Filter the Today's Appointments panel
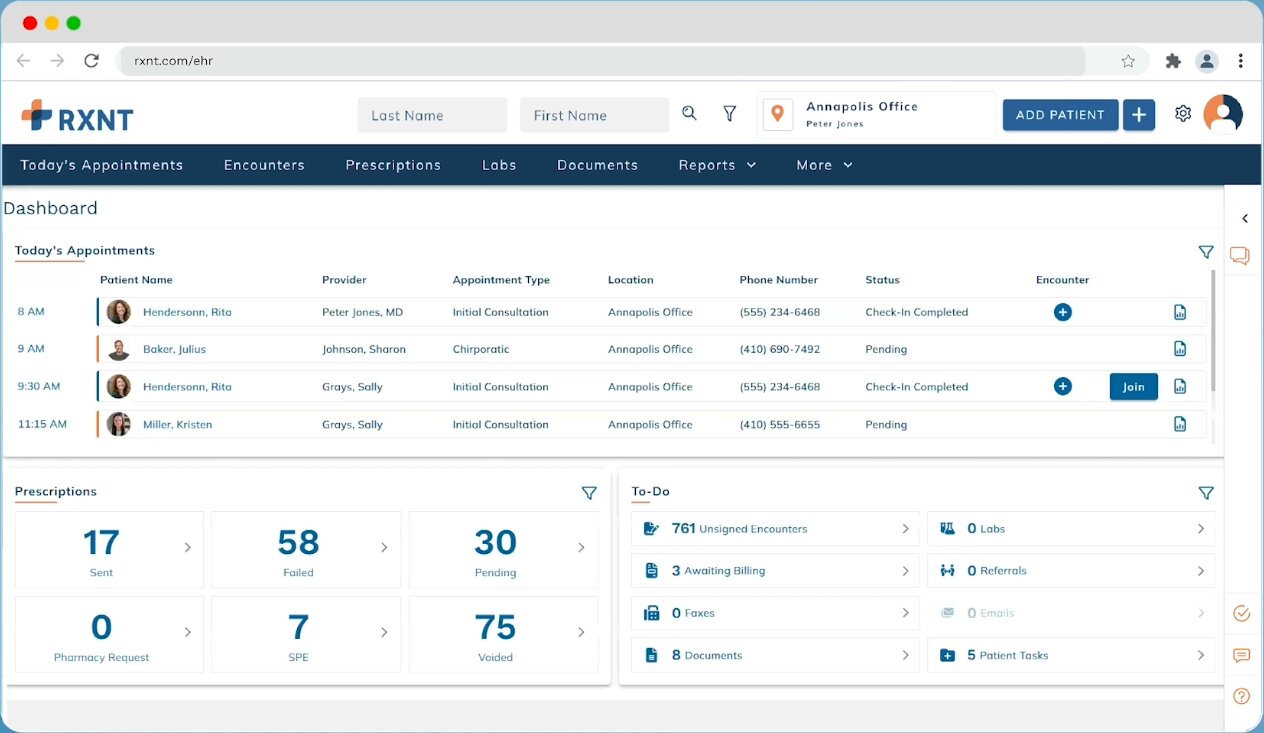 (x=1206, y=252)
